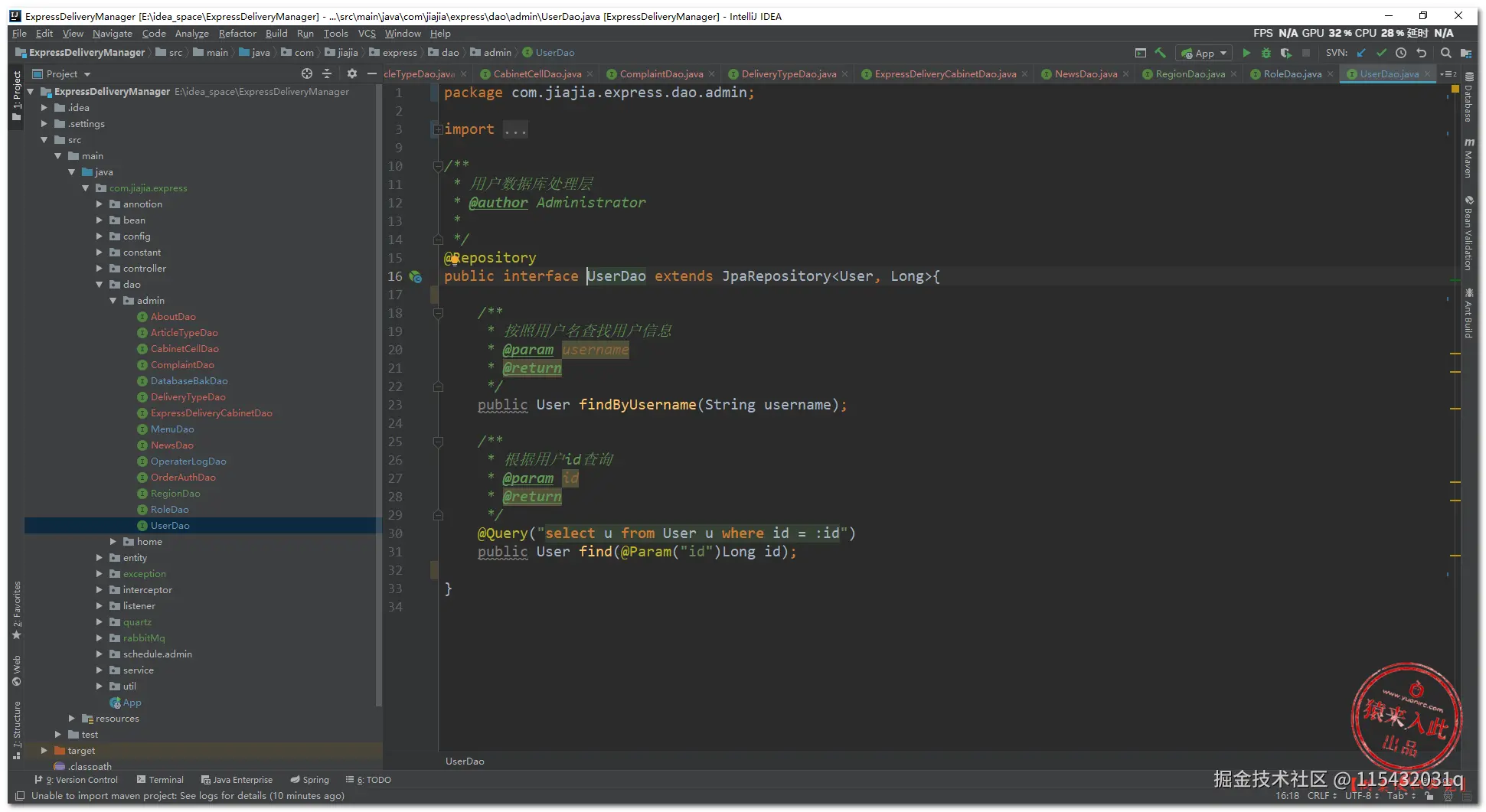Expand the controller package folder
Viewport: 1486px width, 812px height.
point(100,269)
